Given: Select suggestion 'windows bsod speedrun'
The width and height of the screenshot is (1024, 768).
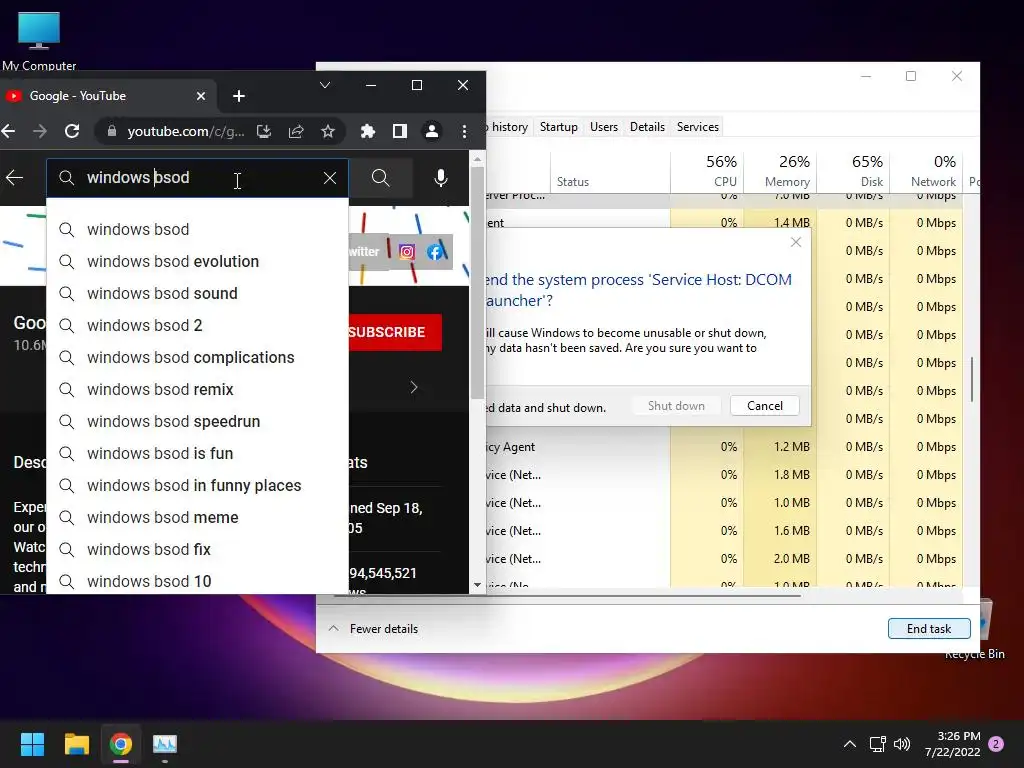Looking at the screenshot, I should point(197,421).
